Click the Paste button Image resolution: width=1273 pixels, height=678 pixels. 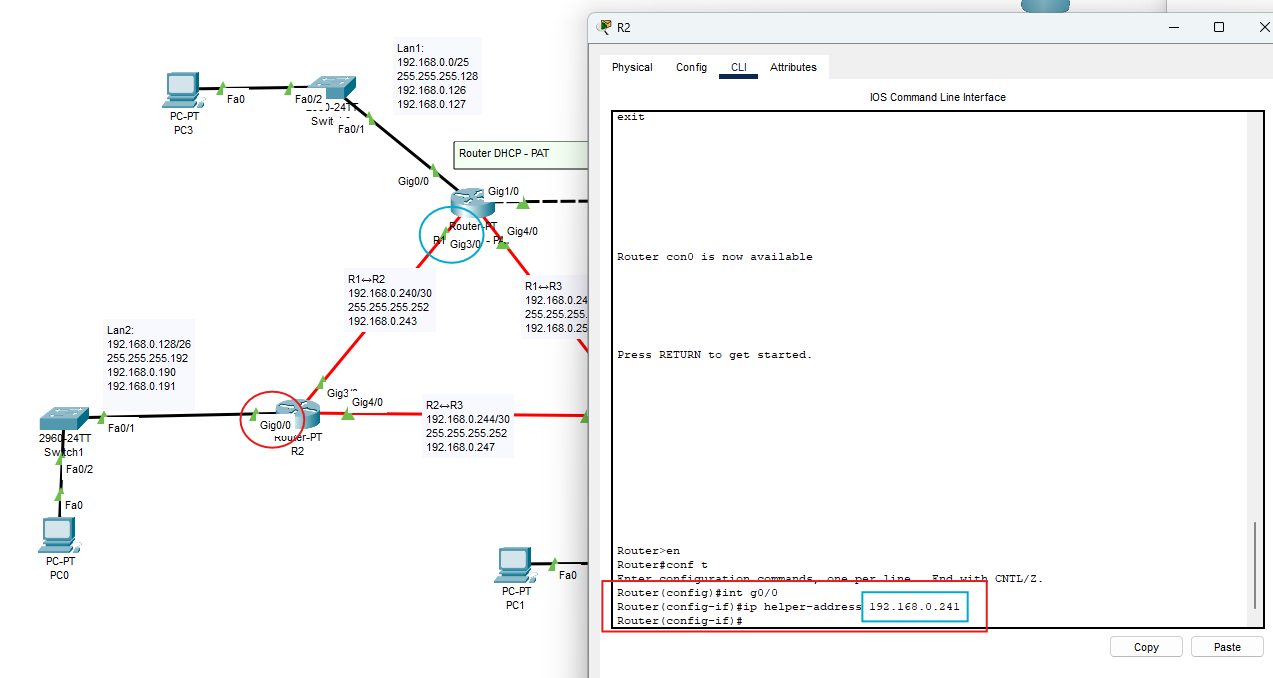[x=1227, y=647]
